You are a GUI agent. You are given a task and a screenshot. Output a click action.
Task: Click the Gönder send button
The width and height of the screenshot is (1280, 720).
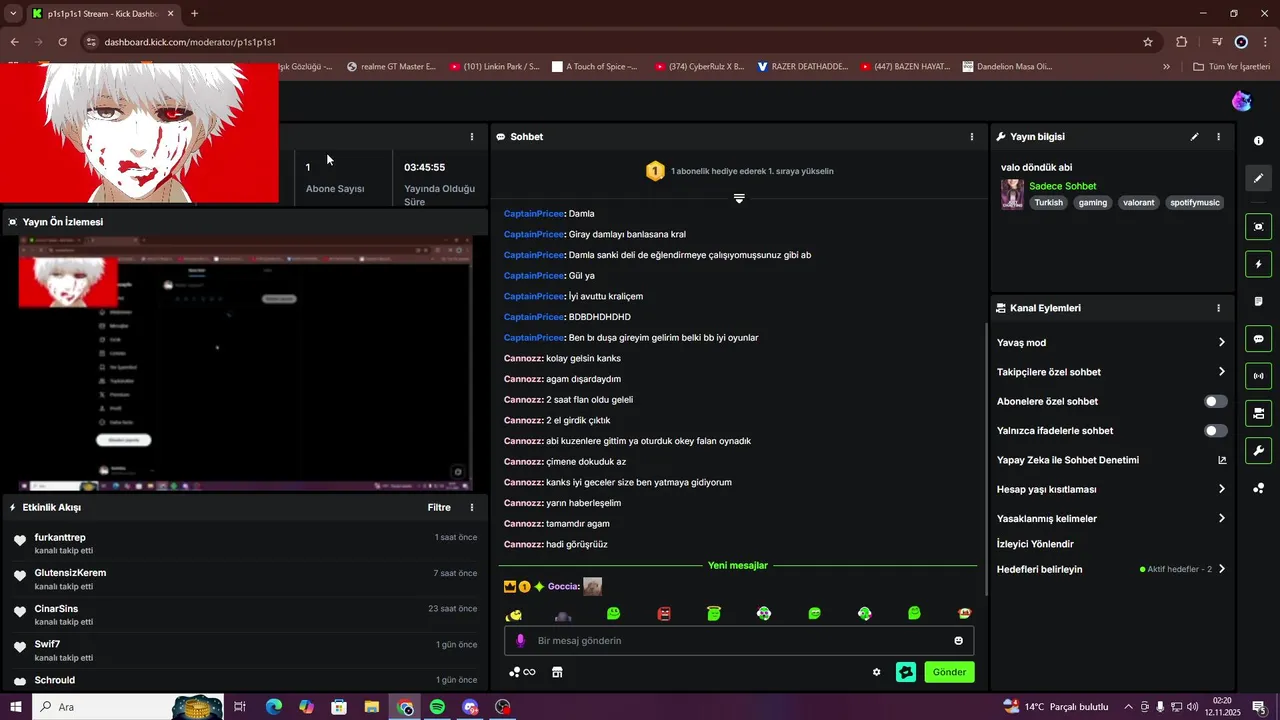click(x=949, y=672)
